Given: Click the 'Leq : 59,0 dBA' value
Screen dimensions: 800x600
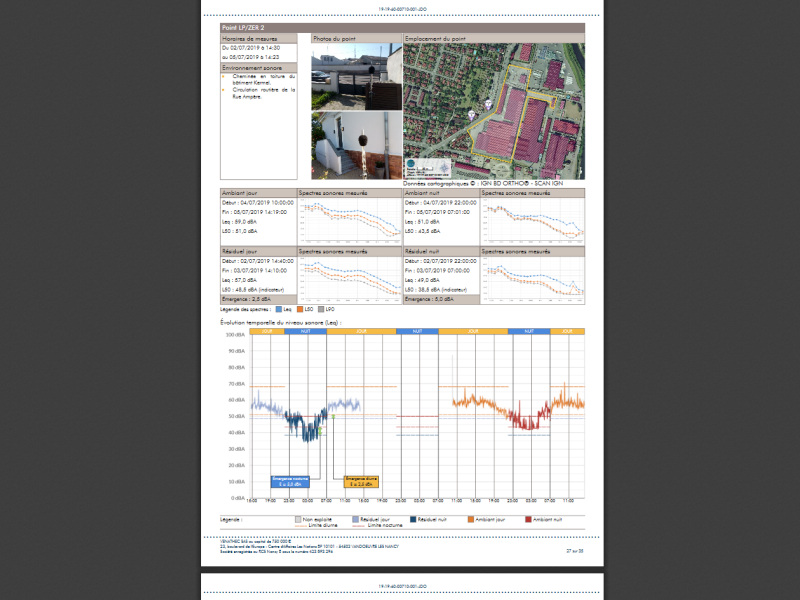Looking at the screenshot, I should [239, 222].
